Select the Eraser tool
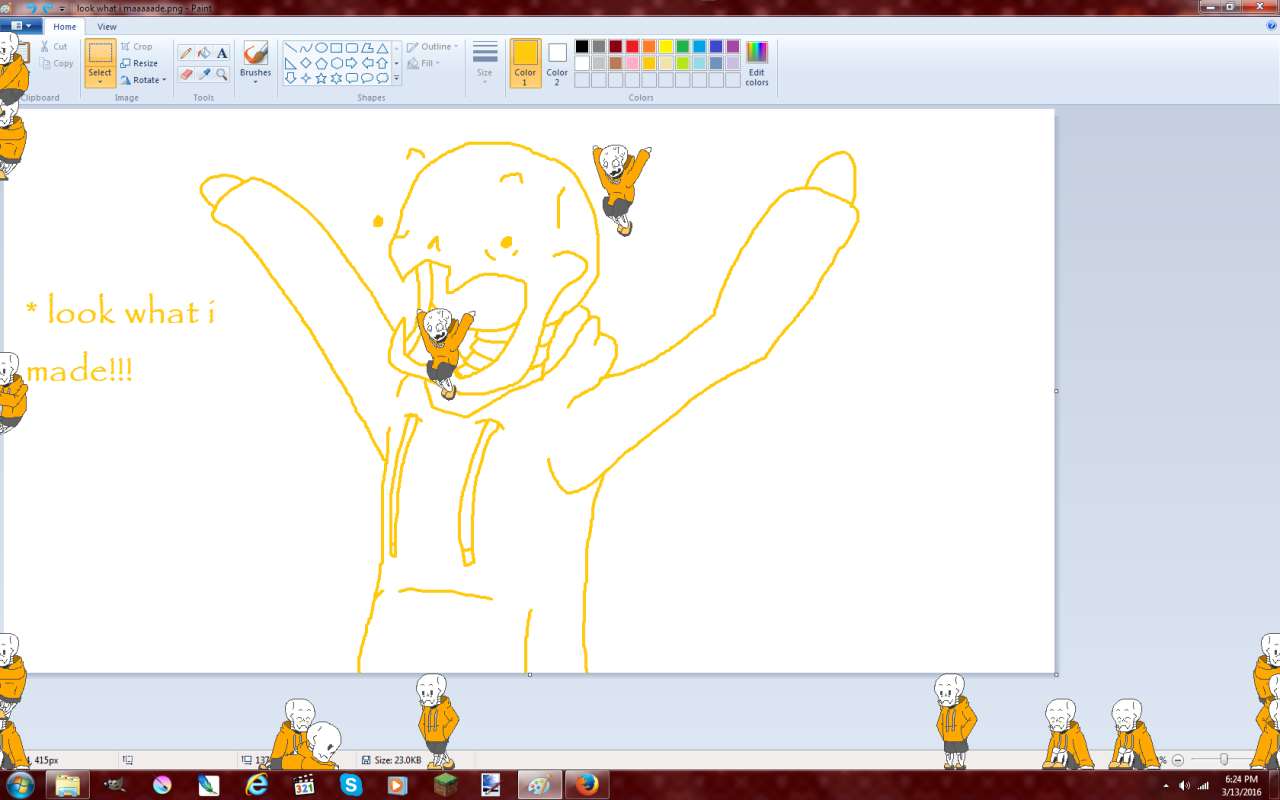 186,74
